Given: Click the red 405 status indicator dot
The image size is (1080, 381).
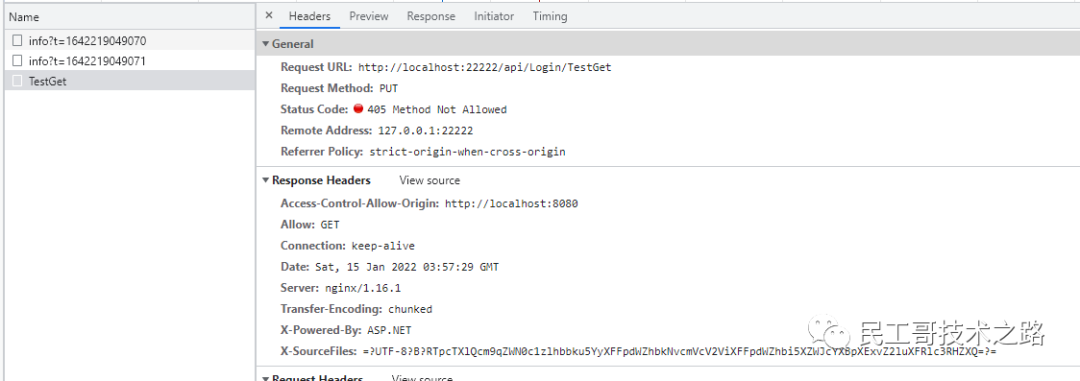Looking at the screenshot, I should pyautogui.click(x=358, y=109).
